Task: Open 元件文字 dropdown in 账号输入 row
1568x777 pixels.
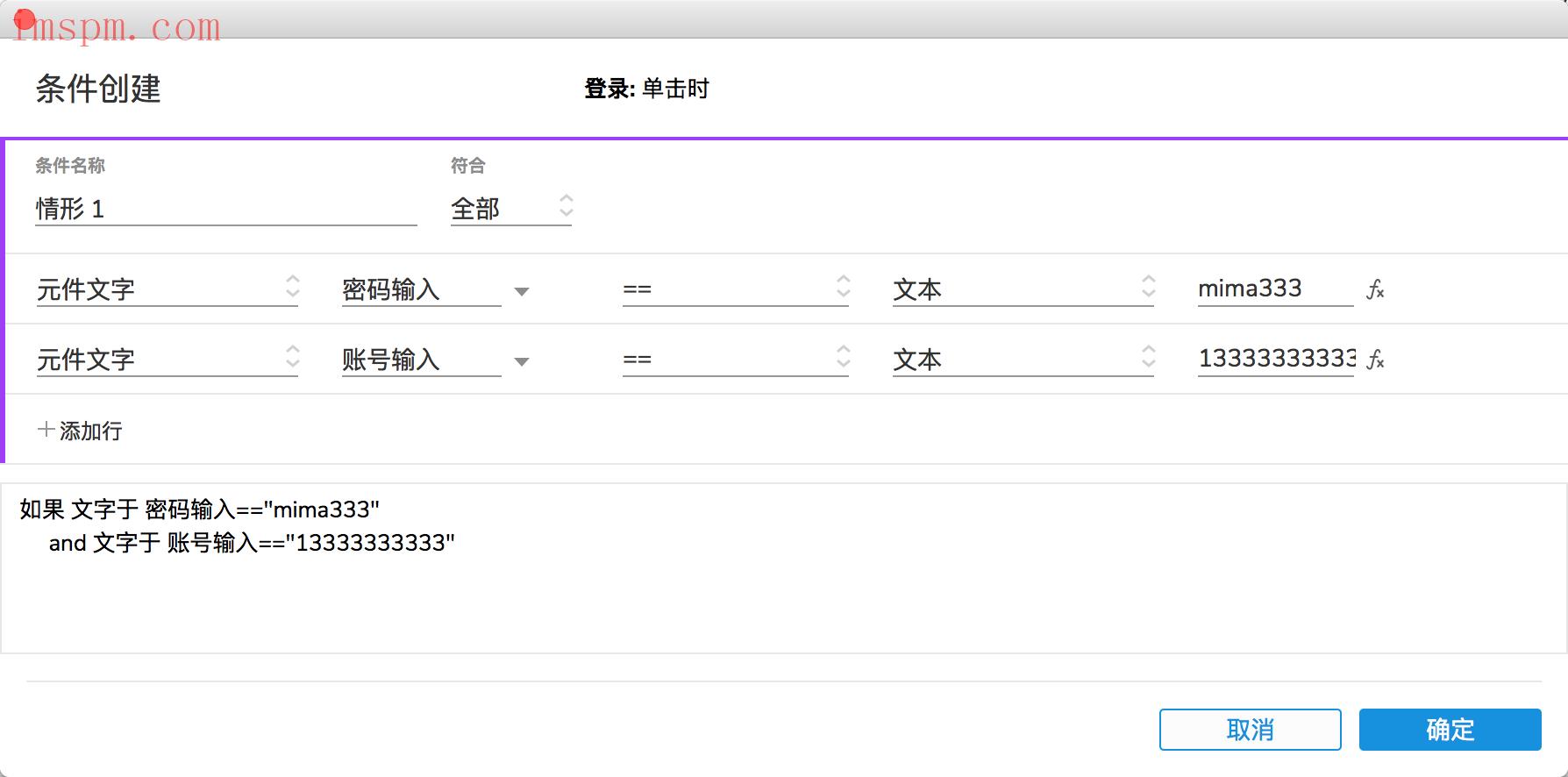Action: click(x=167, y=359)
